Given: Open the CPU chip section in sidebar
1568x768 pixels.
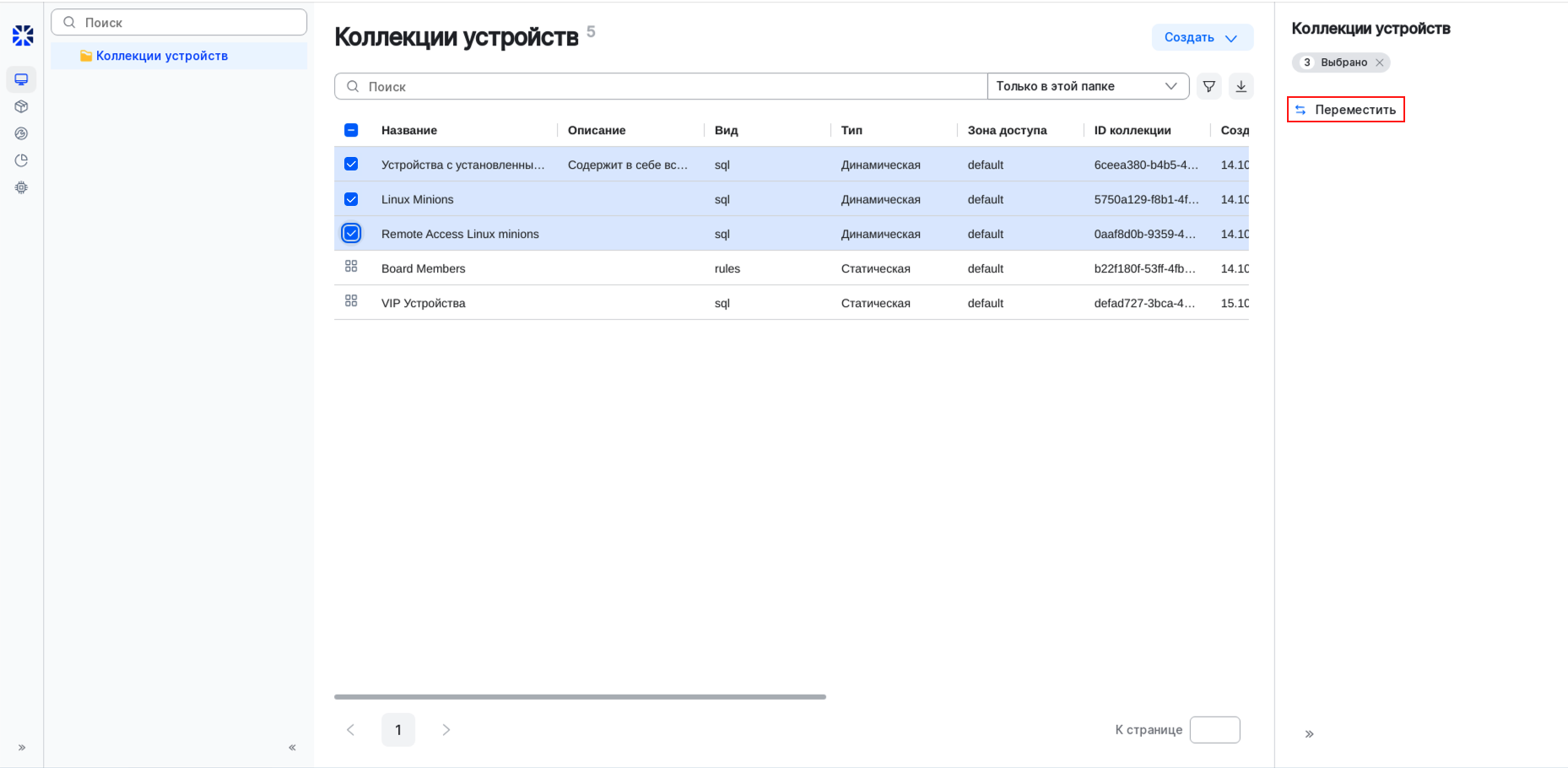Looking at the screenshot, I should [21, 187].
